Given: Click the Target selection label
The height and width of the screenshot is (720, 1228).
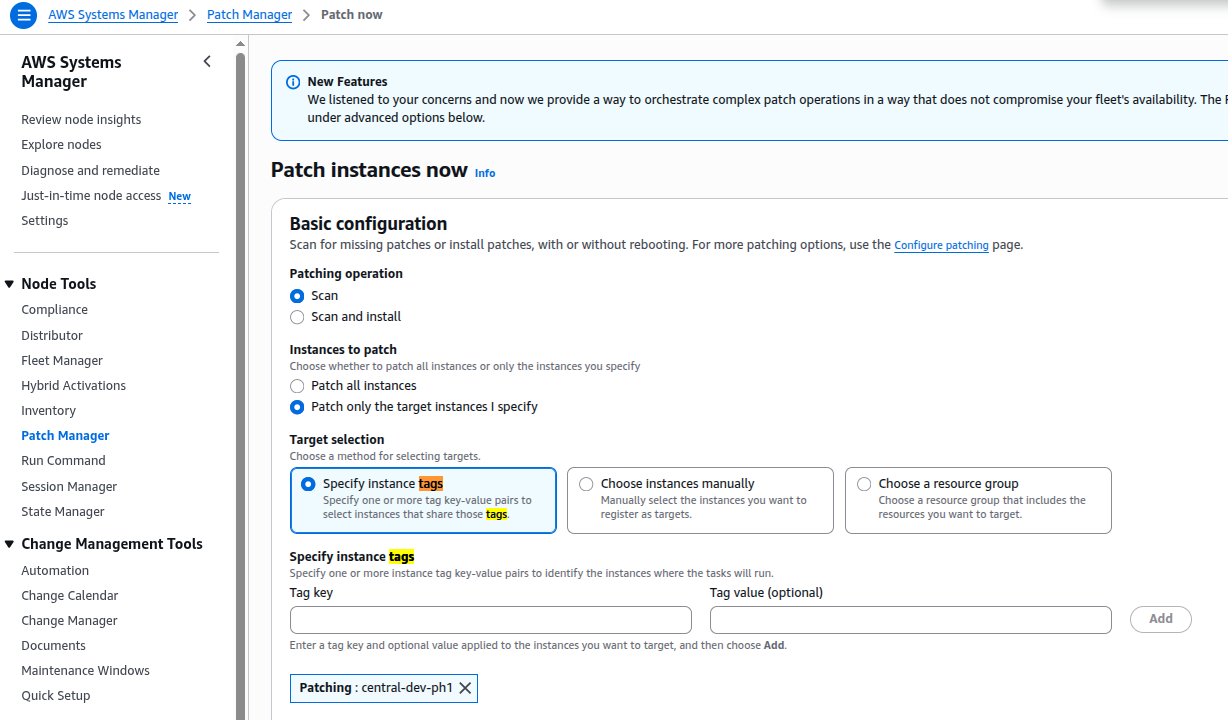Looking at the screenshot, I should (x=337, y=440).
